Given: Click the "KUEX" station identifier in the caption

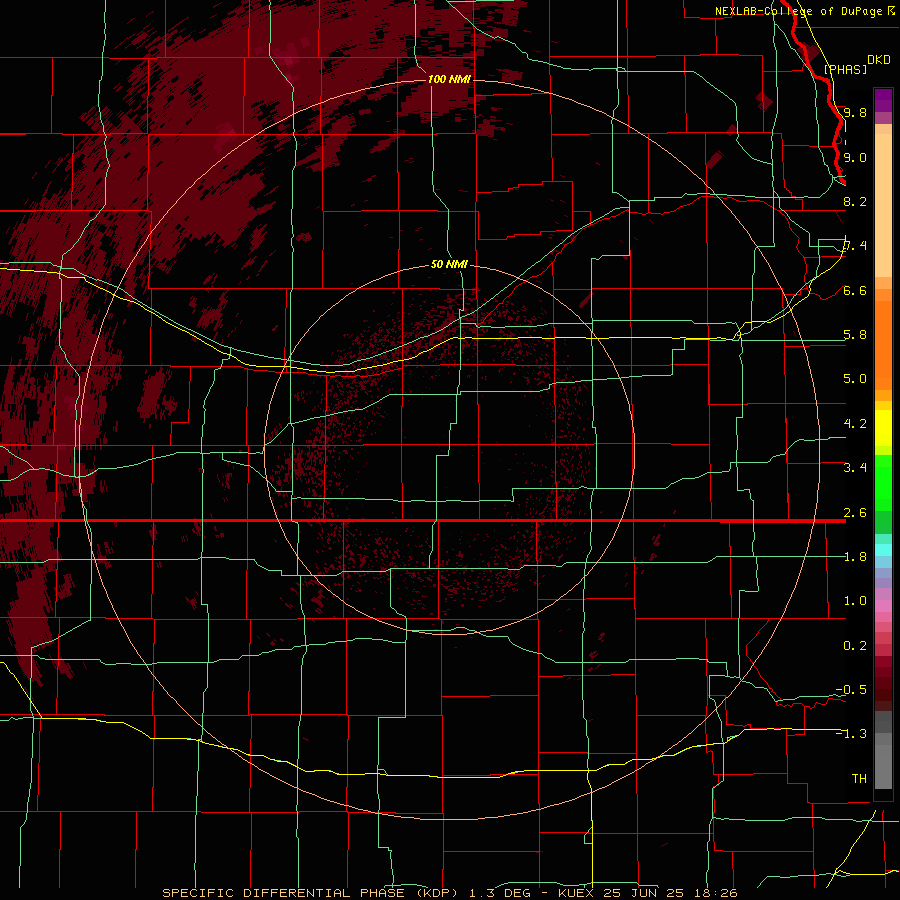Looking at the screenshot, I should coord(578,893).
